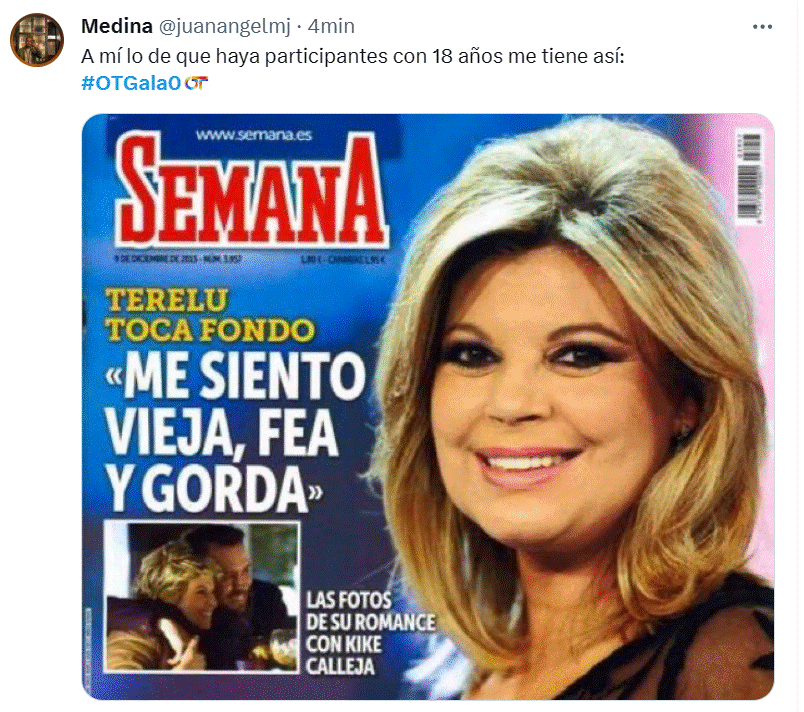
Task: Open the #OTGala0 hashtag
Action: [131, 83]
